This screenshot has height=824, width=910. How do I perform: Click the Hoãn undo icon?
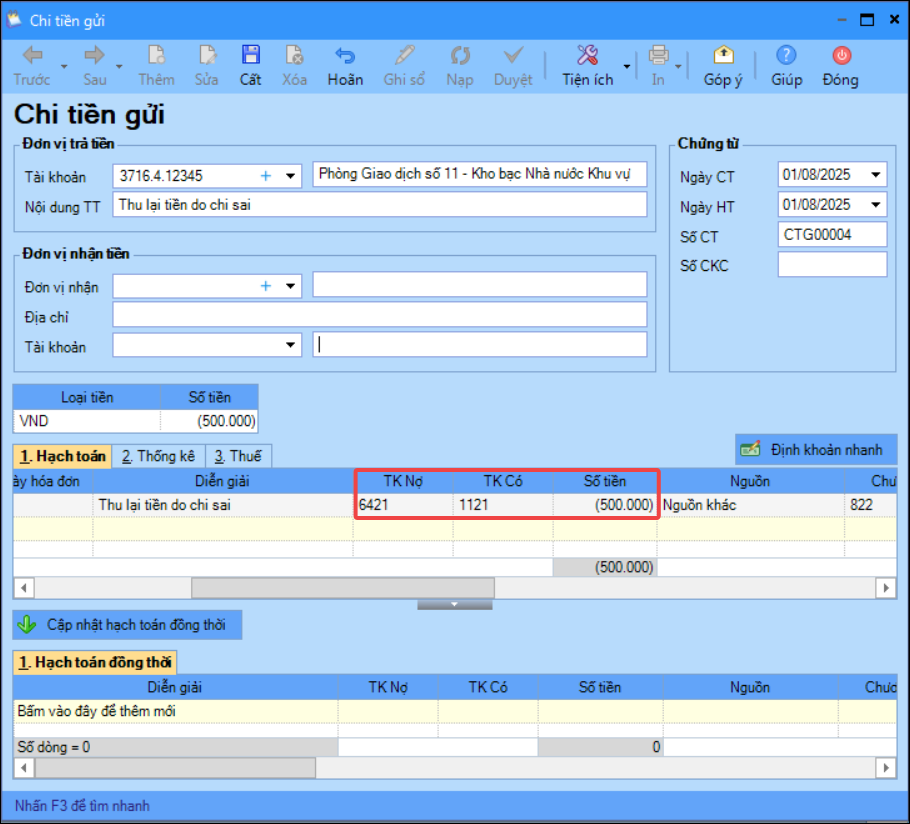(345, 55)
